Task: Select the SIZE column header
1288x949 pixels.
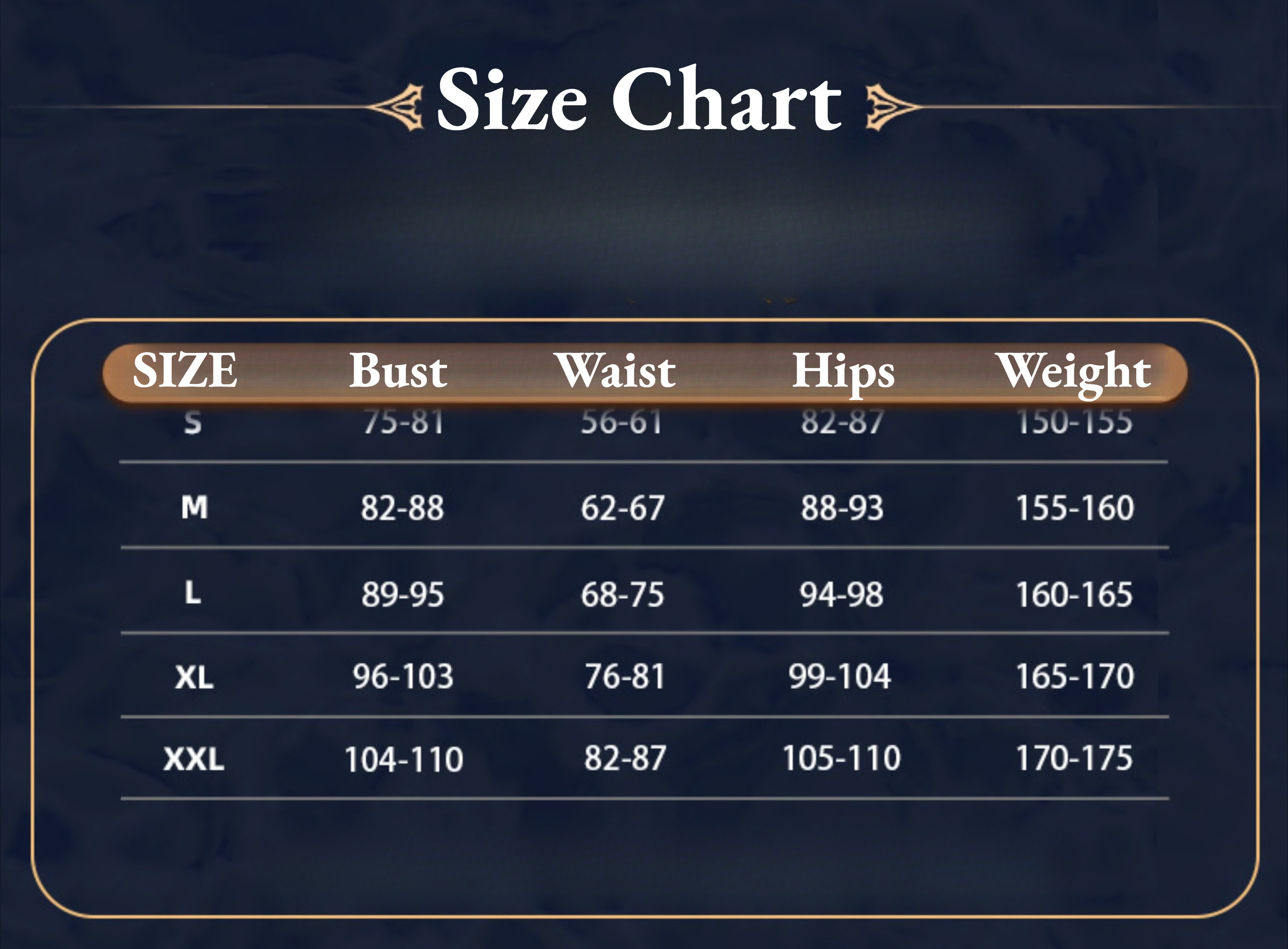Action: pyautogui.click(x=184, y=370)
